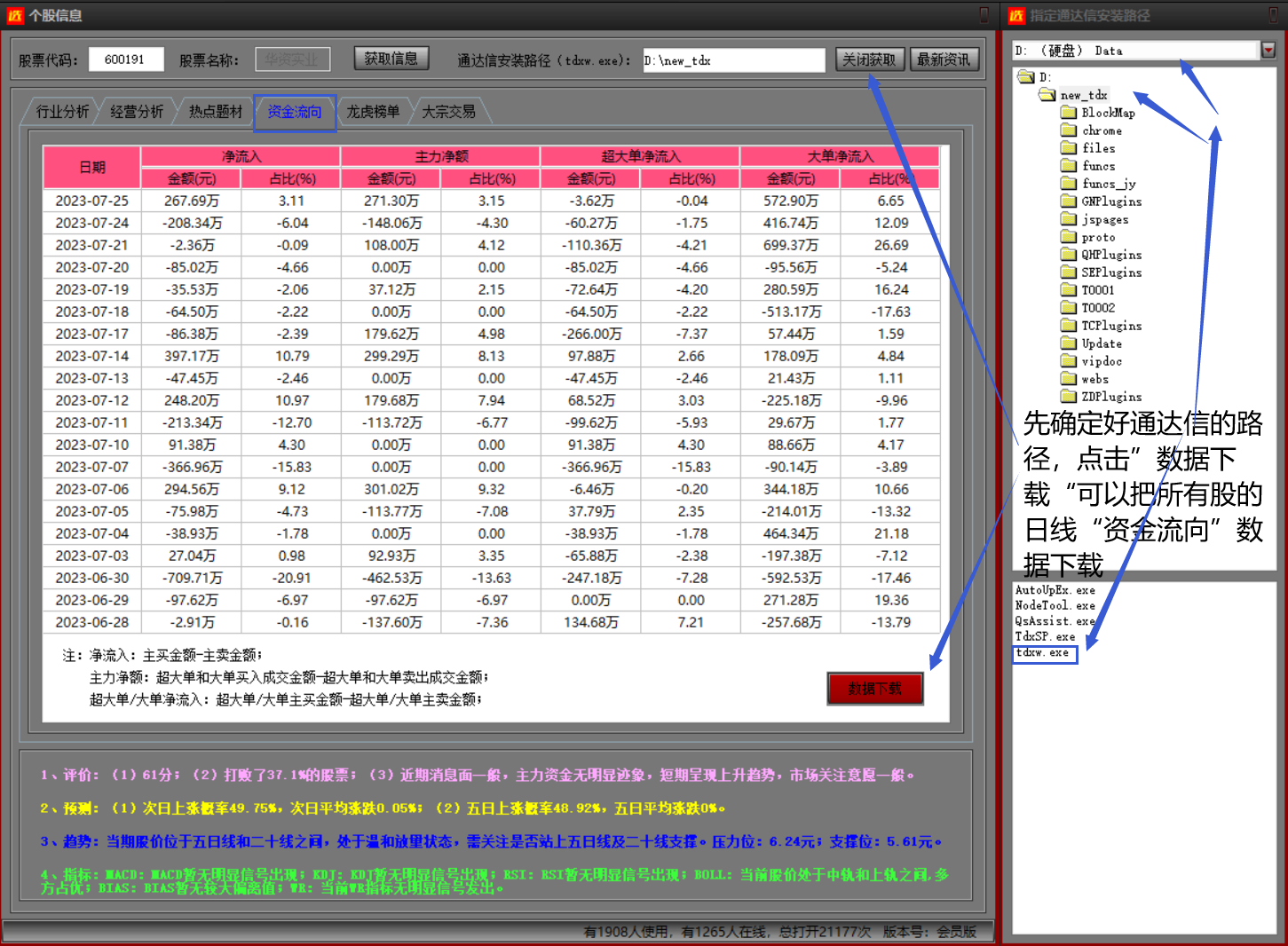Click the 3、趋势 trend line
Viewport: 1288px width, 946px height.
[x=491, y=841]
